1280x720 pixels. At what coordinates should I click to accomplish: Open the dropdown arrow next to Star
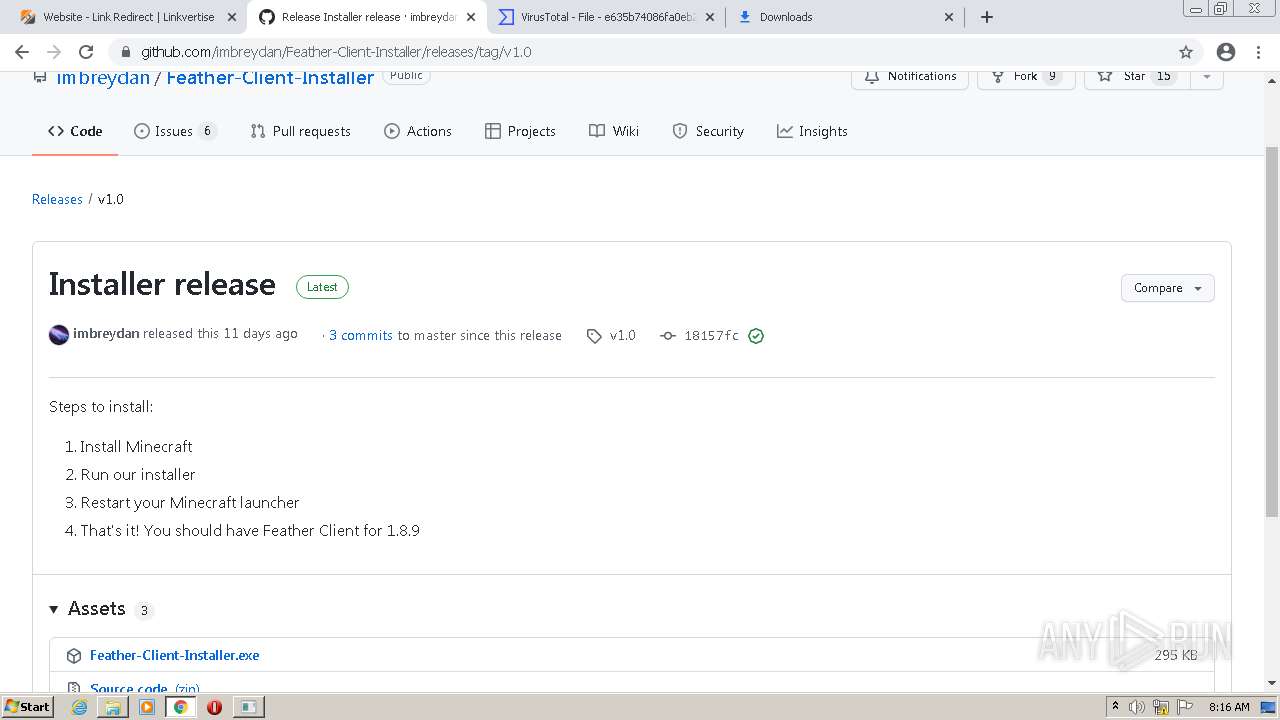pyautogui.click(x=1207, y=77)
